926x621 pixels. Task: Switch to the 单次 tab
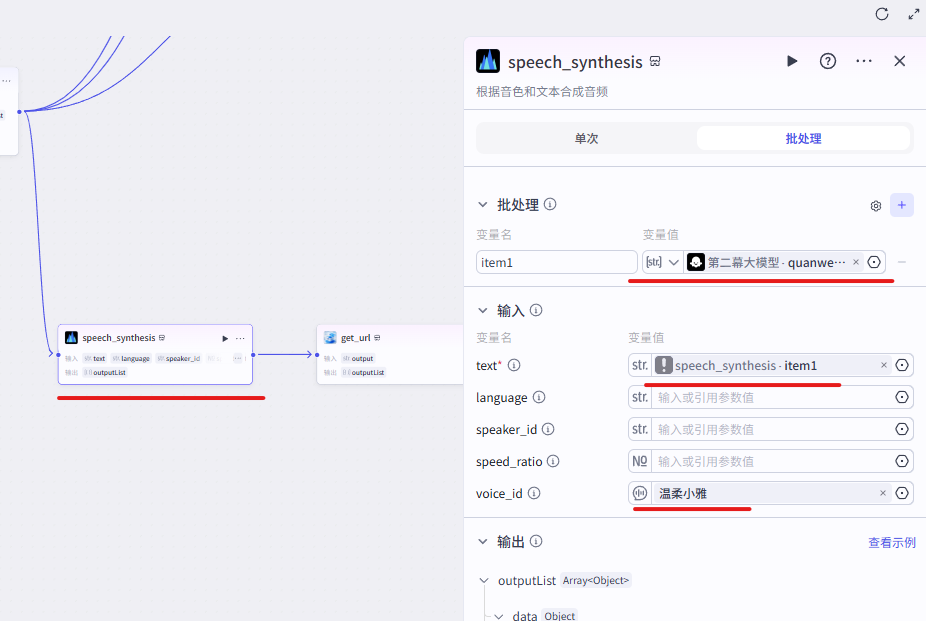click(x=586, y=138)
